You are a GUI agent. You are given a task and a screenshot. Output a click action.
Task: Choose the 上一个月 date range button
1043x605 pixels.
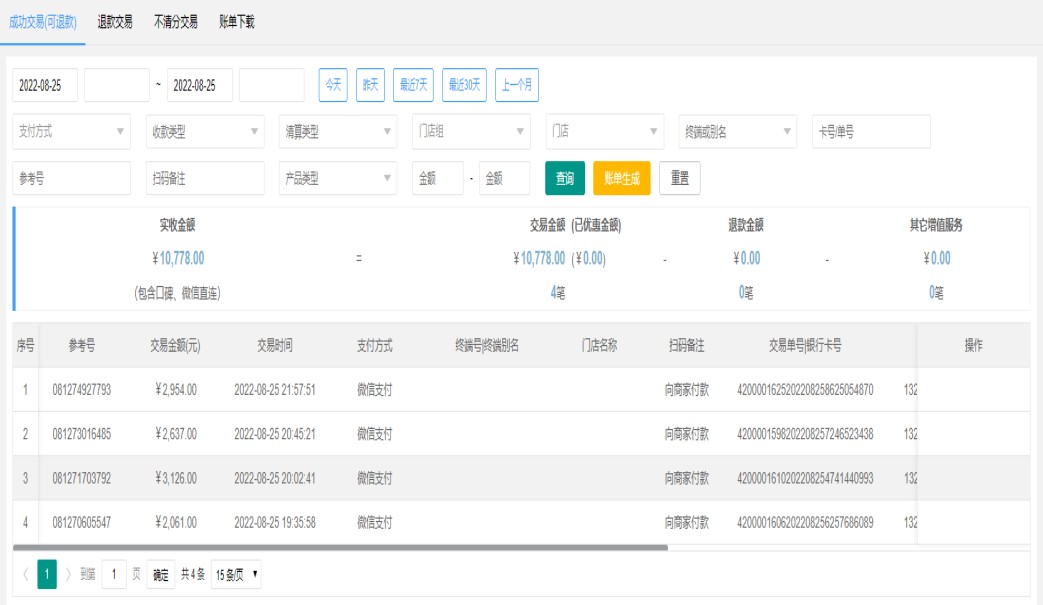517,86
